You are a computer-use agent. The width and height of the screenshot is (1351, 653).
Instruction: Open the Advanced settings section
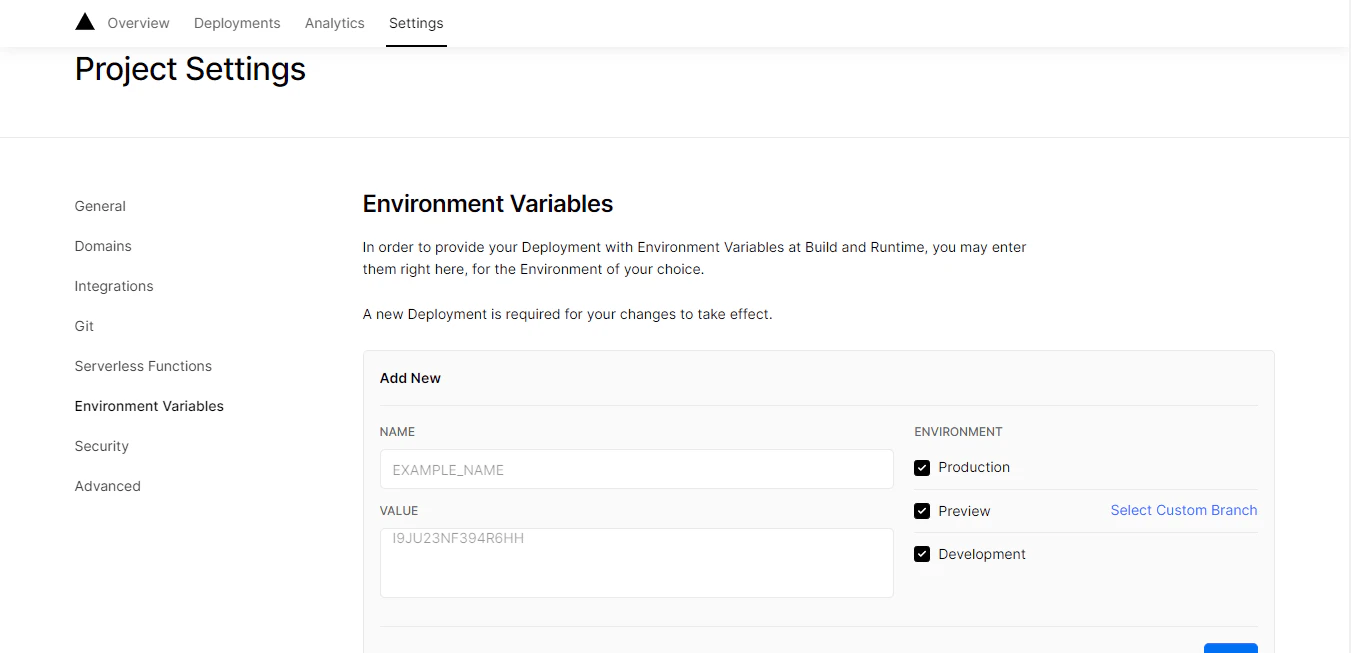(x=107, y=486)
